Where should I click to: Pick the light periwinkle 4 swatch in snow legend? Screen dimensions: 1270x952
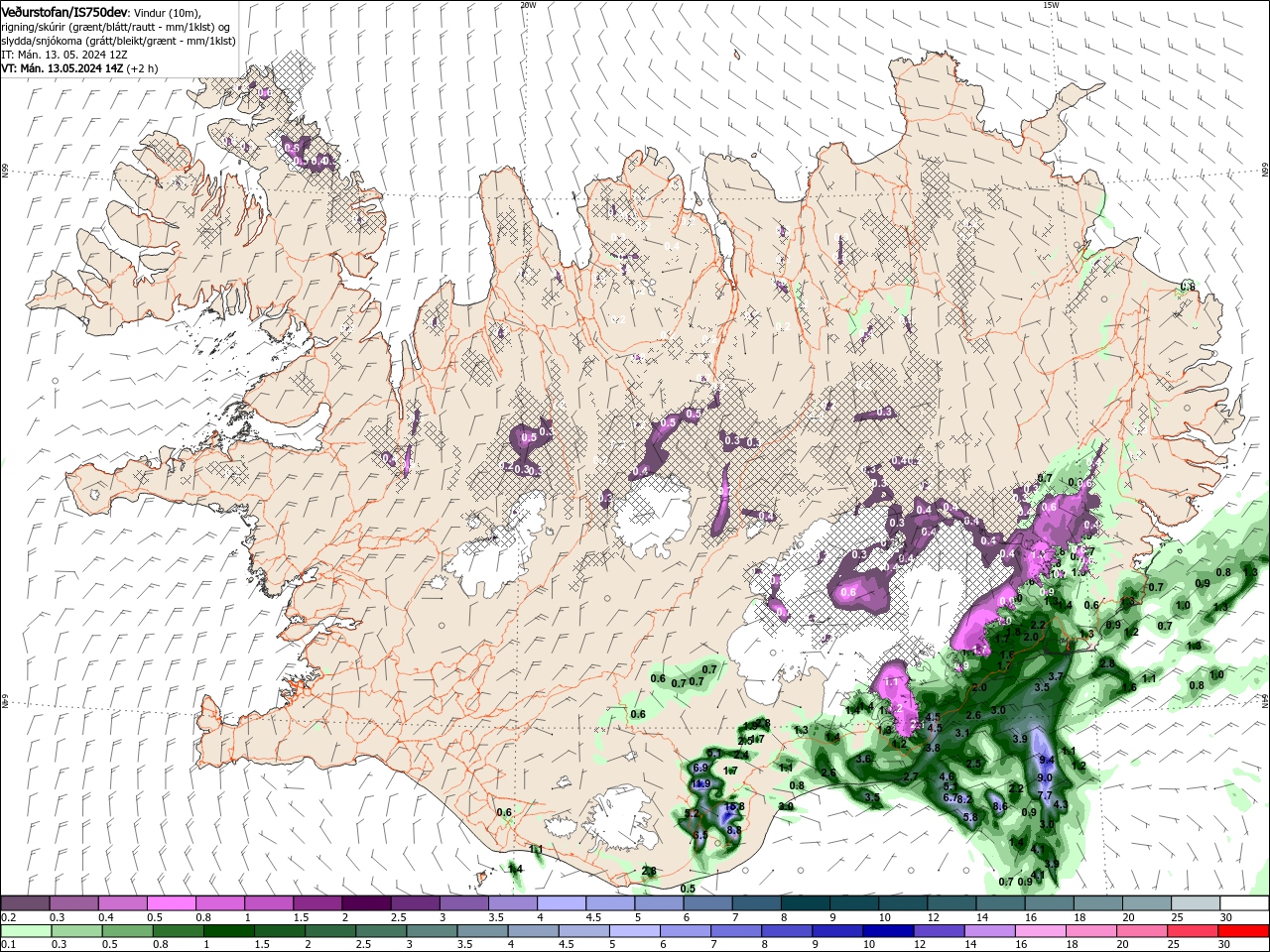[x=560, y=903]
